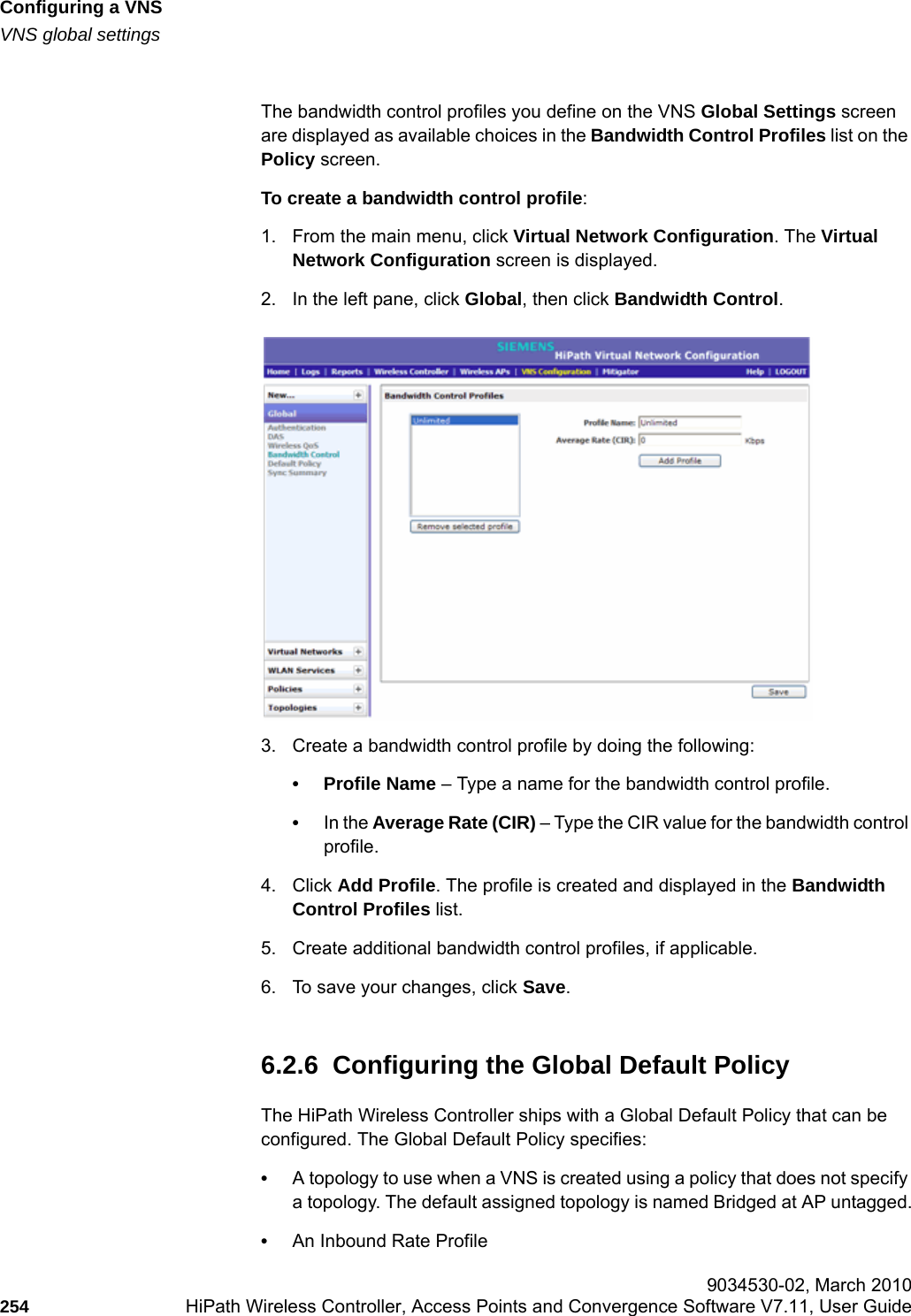This screenshot has height=1316, width=911.
Task: Open the Help link
Action: tap(754, 372)
